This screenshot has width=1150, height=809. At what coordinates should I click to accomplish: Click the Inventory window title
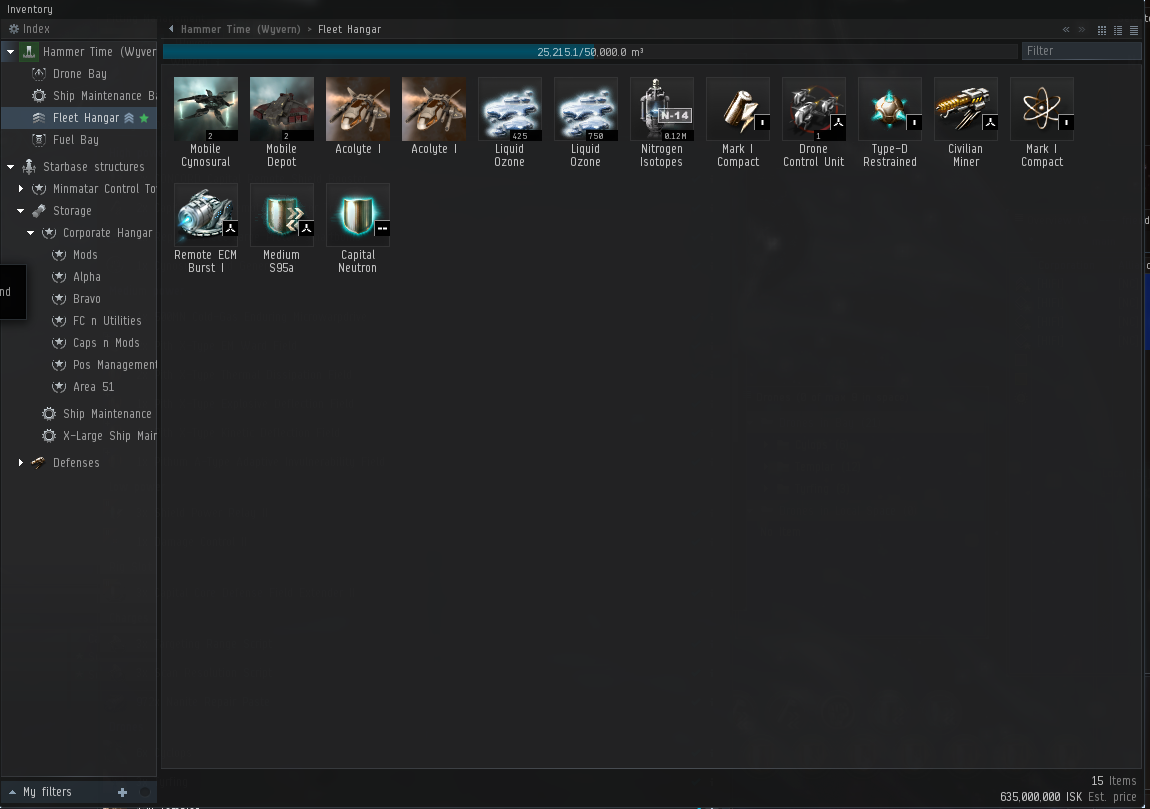(30, 9)
